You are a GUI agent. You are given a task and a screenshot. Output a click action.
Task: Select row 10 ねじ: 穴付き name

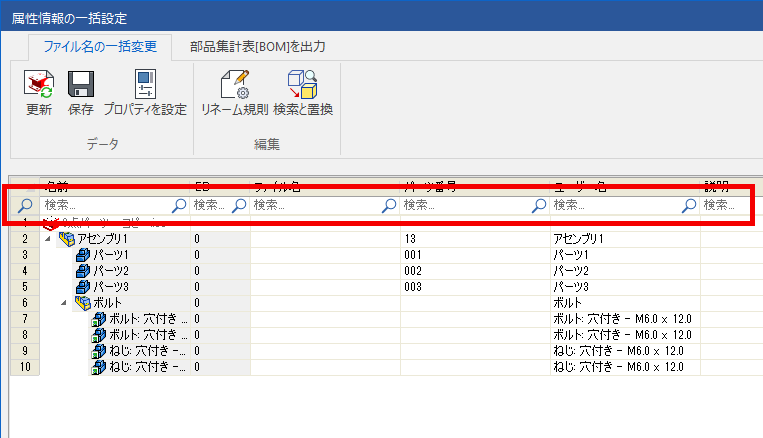147,367
